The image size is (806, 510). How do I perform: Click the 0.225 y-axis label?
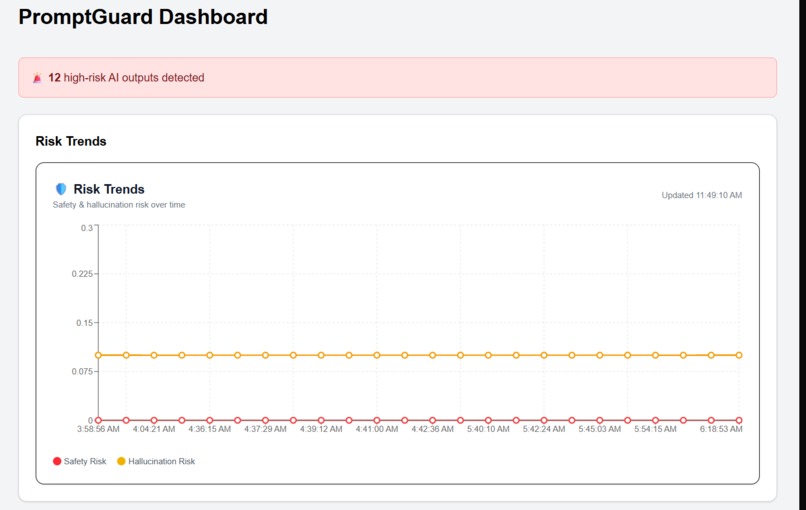[82, 274]
